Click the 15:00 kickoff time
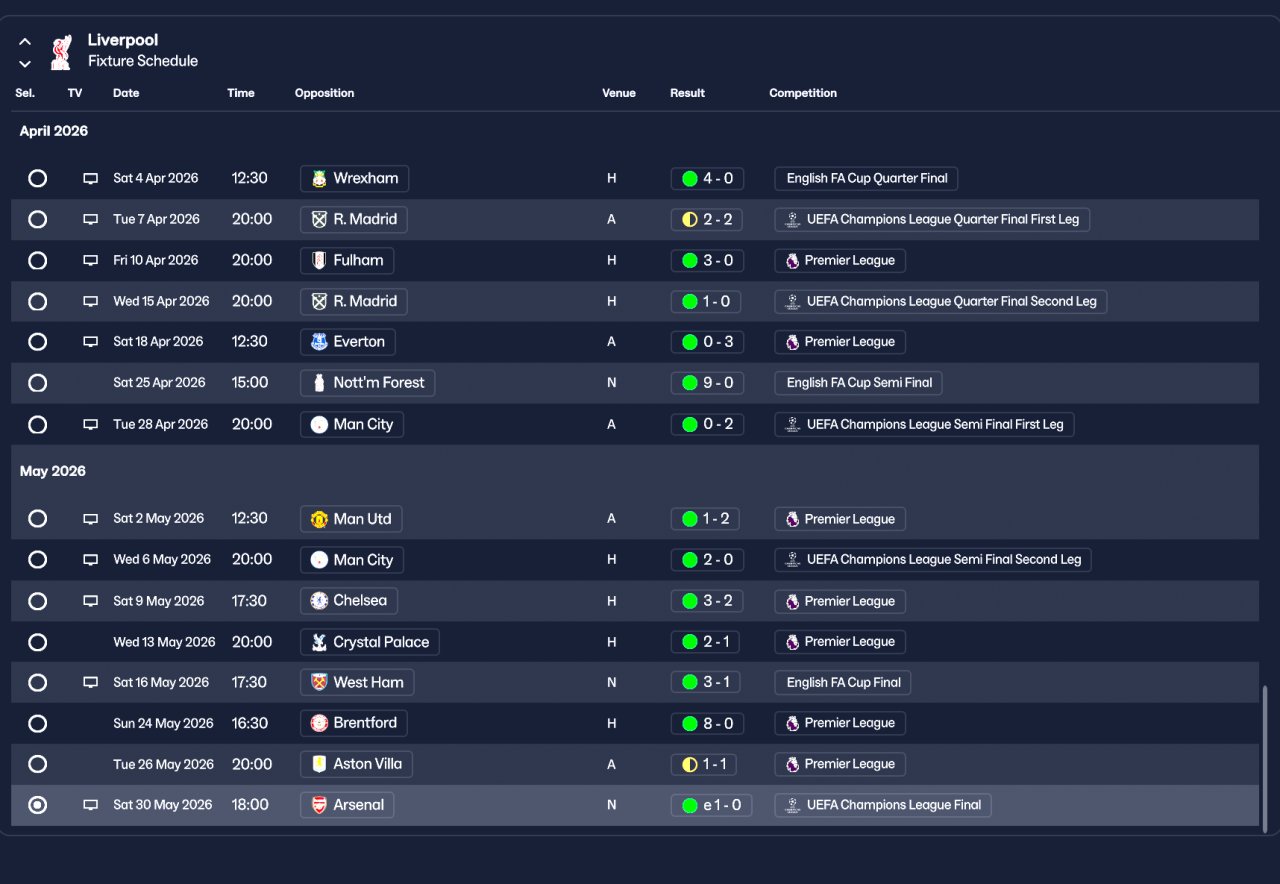 click(x=250, y=383)
